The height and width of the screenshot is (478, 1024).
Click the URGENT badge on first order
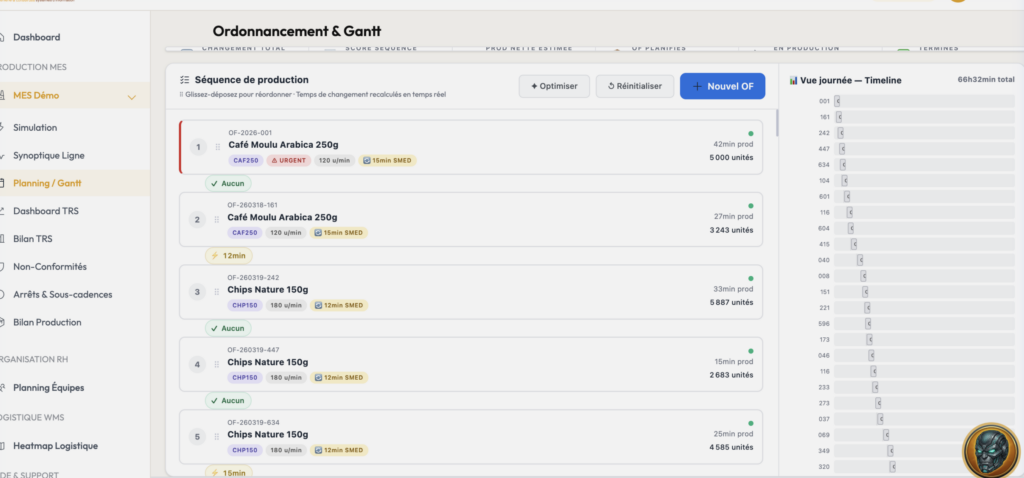click(x=289, y=160)
